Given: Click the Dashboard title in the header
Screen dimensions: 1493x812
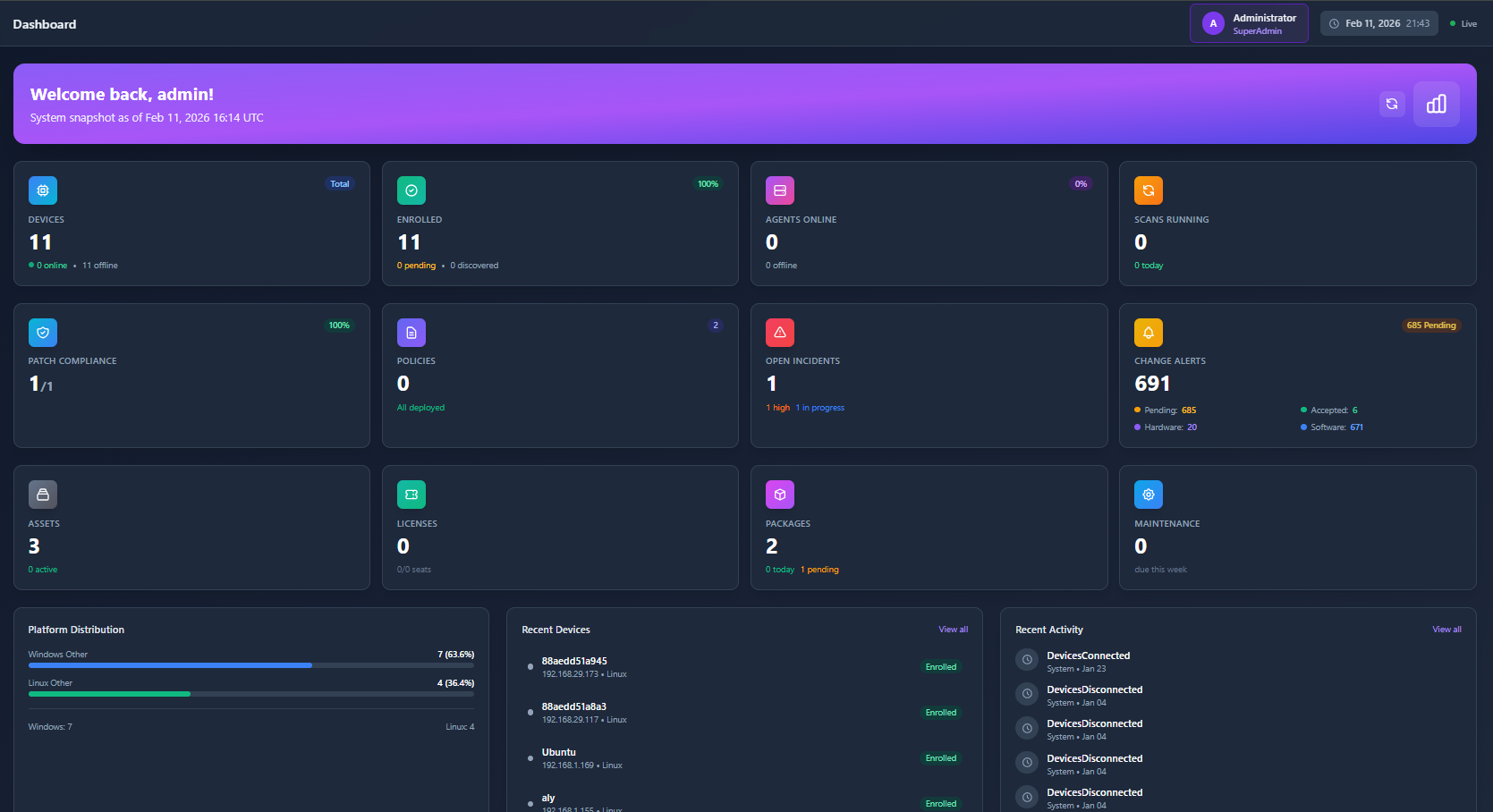Looking at the screenshot, I should (x=44, y=24).
